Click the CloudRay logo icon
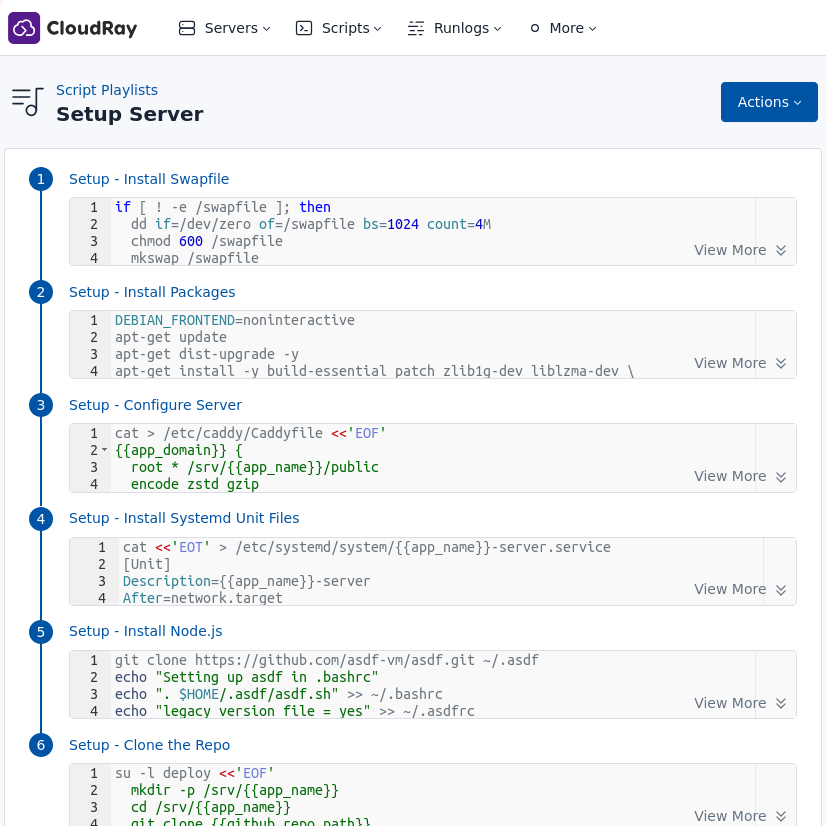Viewport: 826px width, 826px height. coord(24,28)
